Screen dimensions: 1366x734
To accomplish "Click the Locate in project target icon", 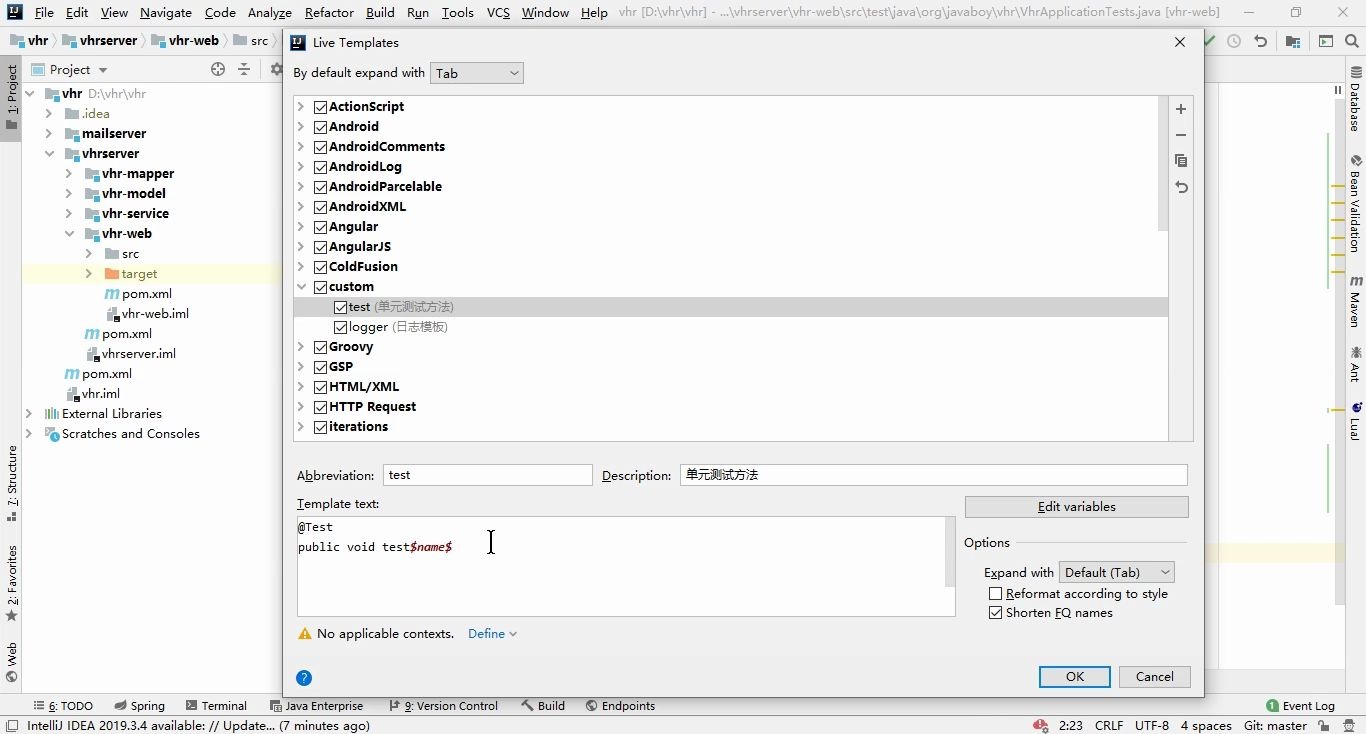I will click(x=218, y=69).
